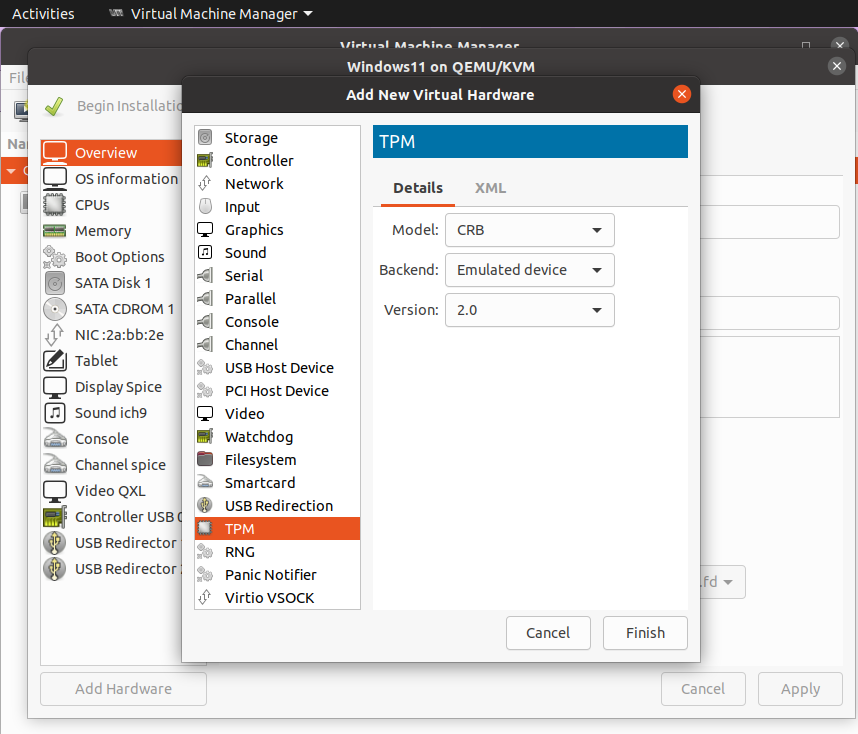The image size is (858, 734).
Task: Select the Input mouse icon
Action: (205, 206)
